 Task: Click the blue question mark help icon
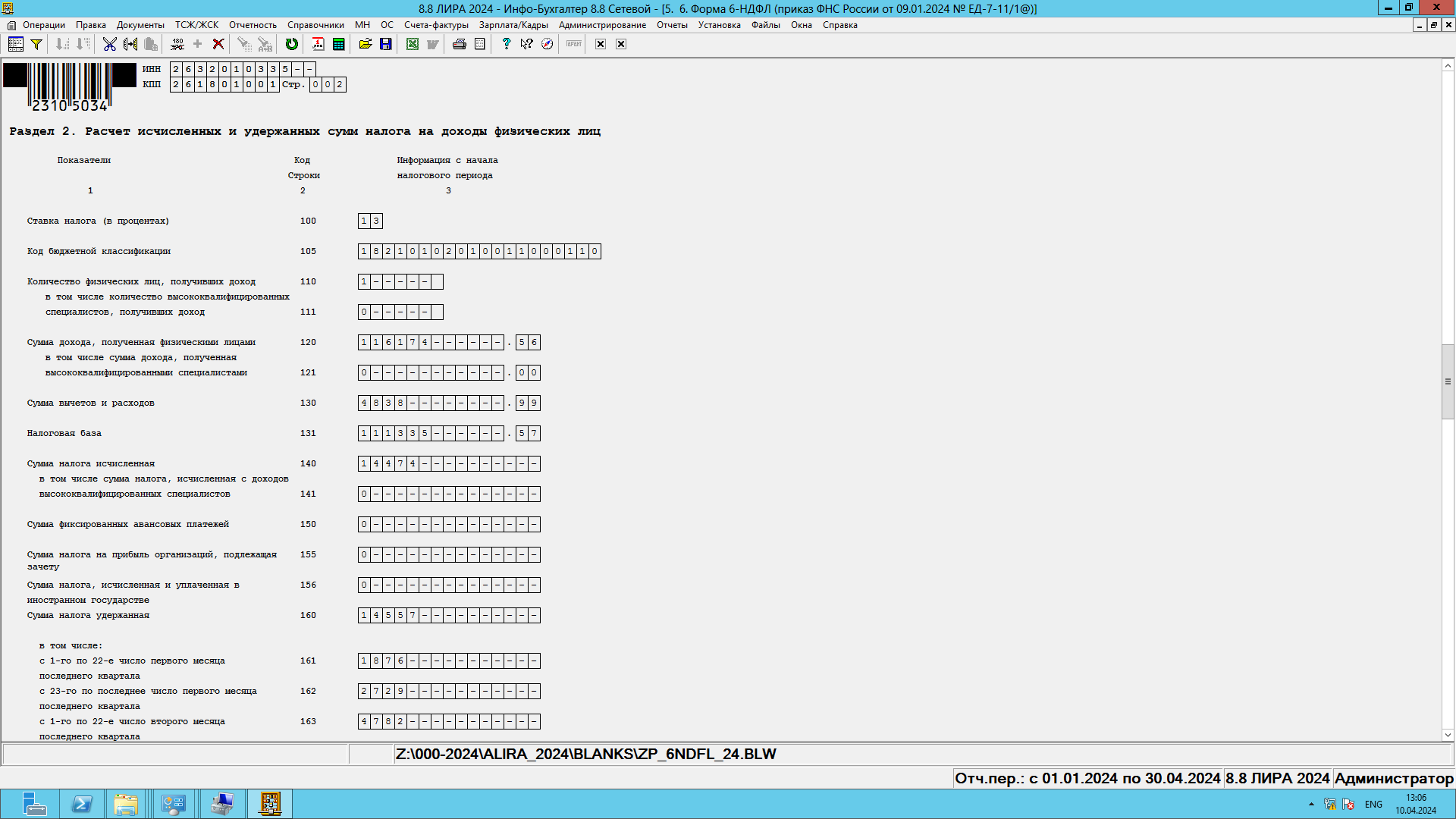coord(507,44)
